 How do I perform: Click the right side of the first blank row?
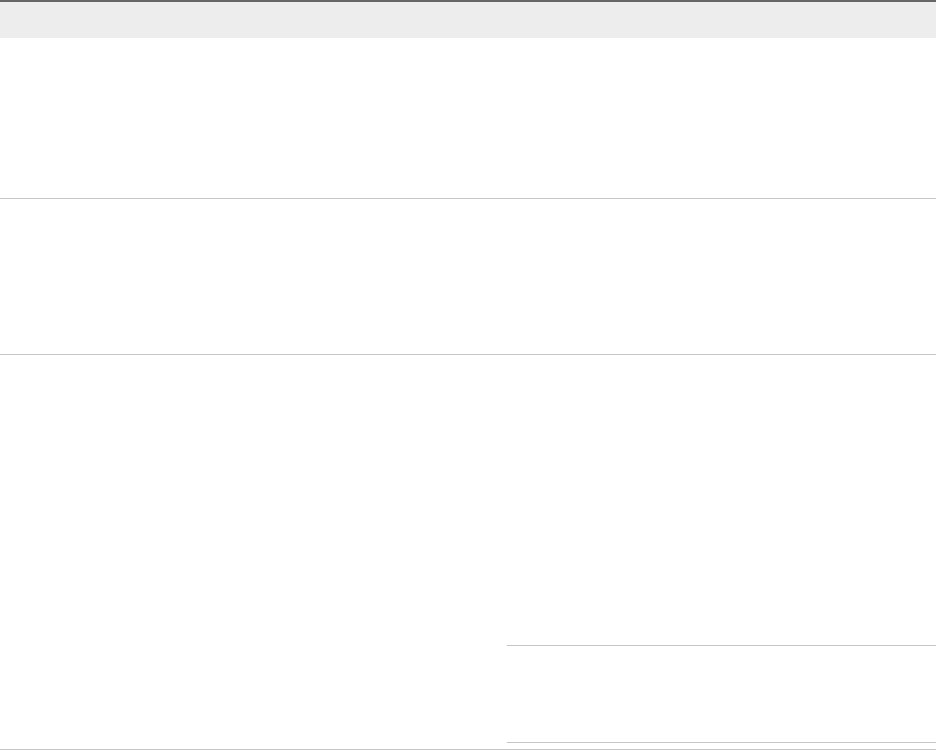(x=720, y=118)
